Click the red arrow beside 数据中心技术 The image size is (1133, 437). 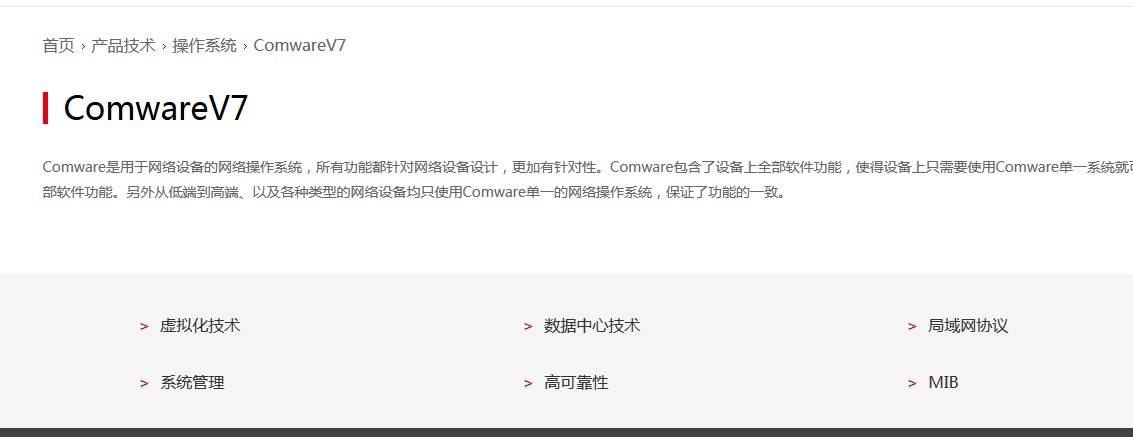point(528,326)
